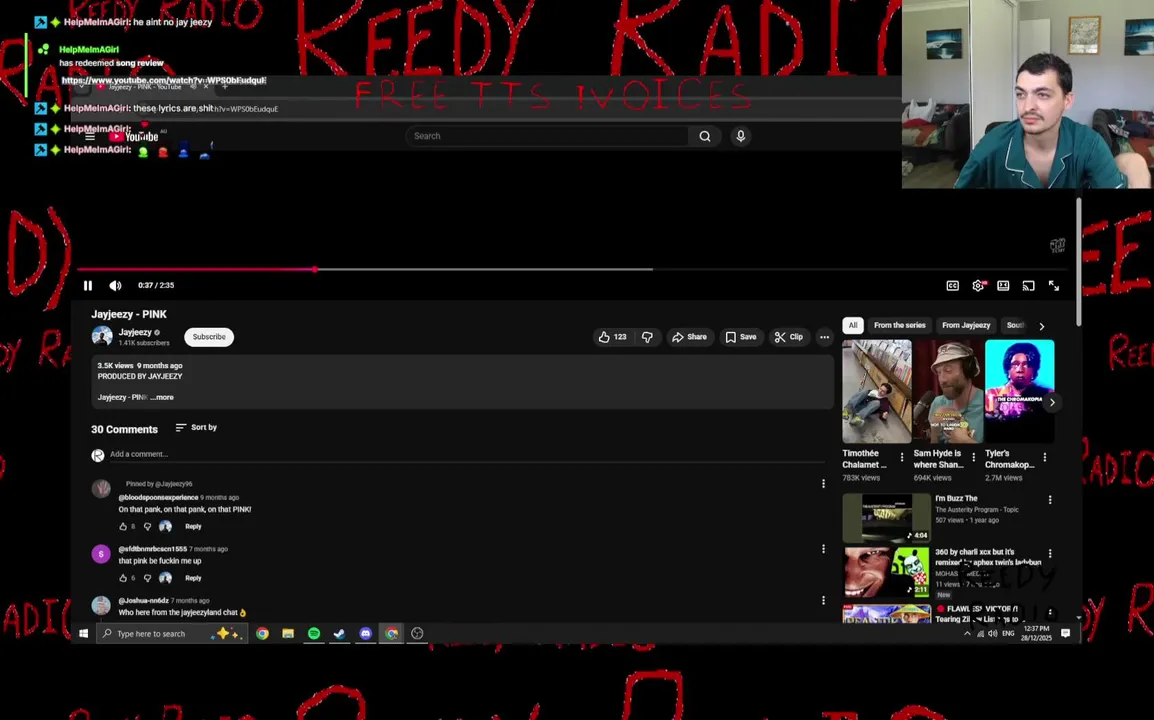
Task: Open video player settings gear
Action: point(978,286)
